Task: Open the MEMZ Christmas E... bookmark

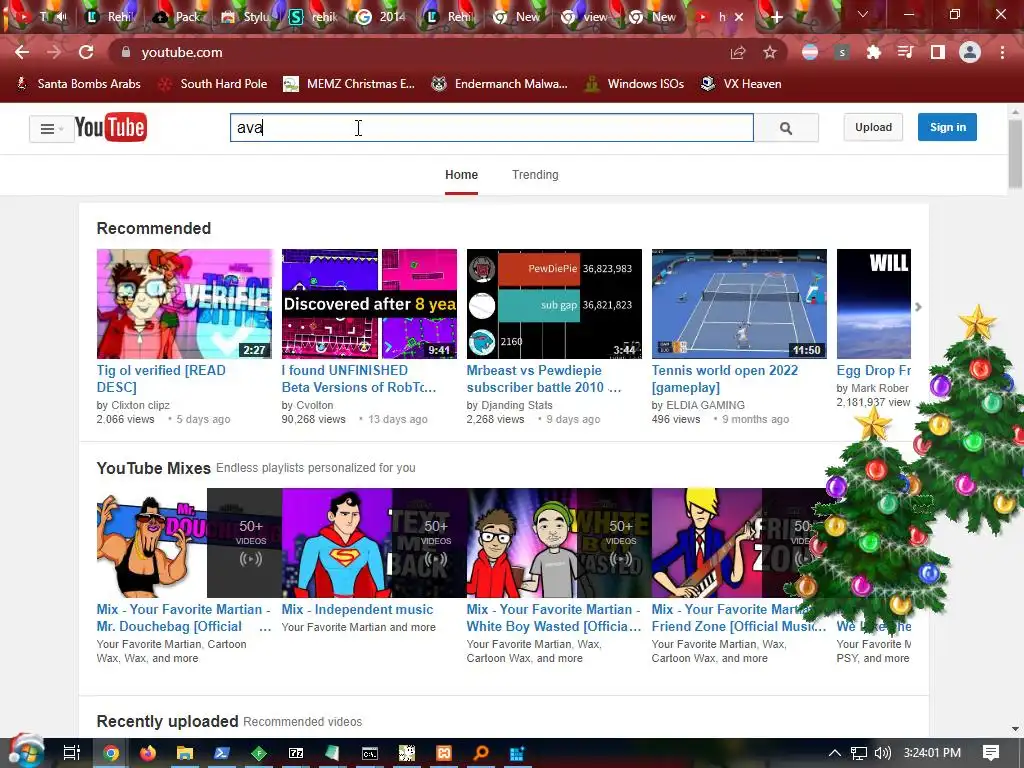Action: 349,84
